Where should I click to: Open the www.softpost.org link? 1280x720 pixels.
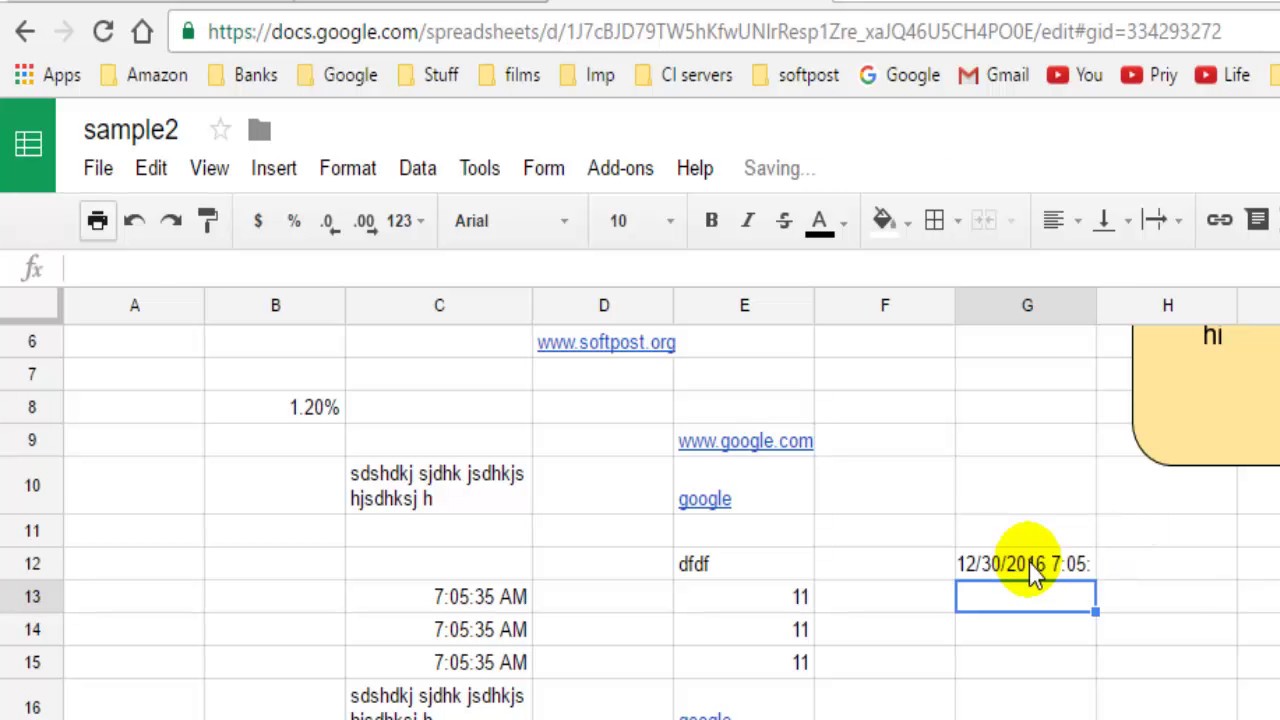click(x=606, y=343)
